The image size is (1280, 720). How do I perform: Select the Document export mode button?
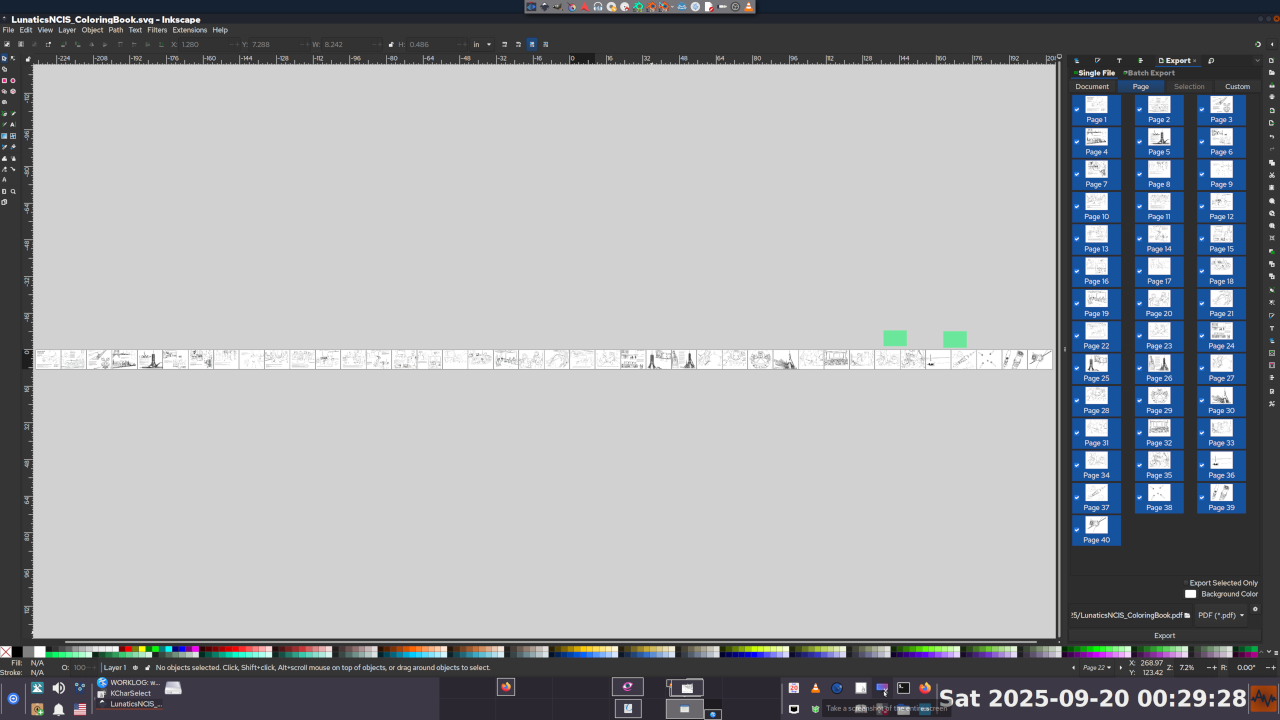click(1092, 87)
